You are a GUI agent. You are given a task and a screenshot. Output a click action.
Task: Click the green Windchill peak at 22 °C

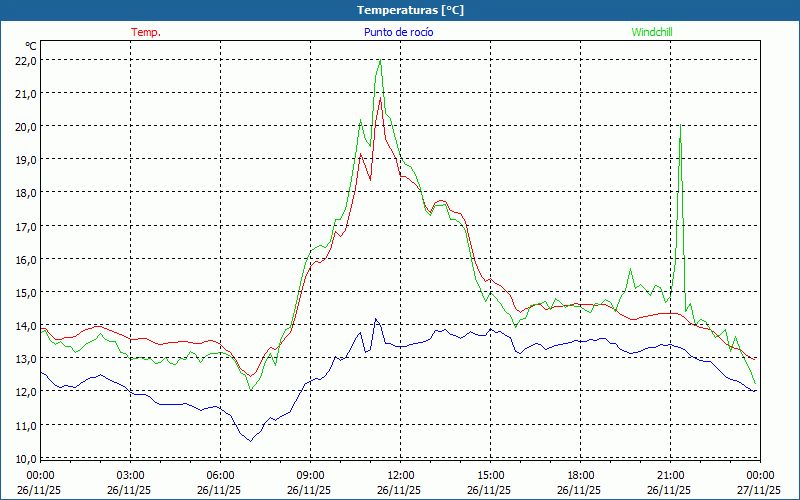(x=380, y=61)
